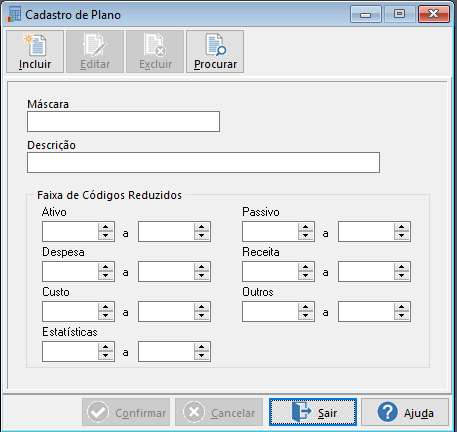This screenshot has width=457, height=432.
Task: Click the calculator app icon in title bar
Action: pyautogui.click(x=13, y=15)
